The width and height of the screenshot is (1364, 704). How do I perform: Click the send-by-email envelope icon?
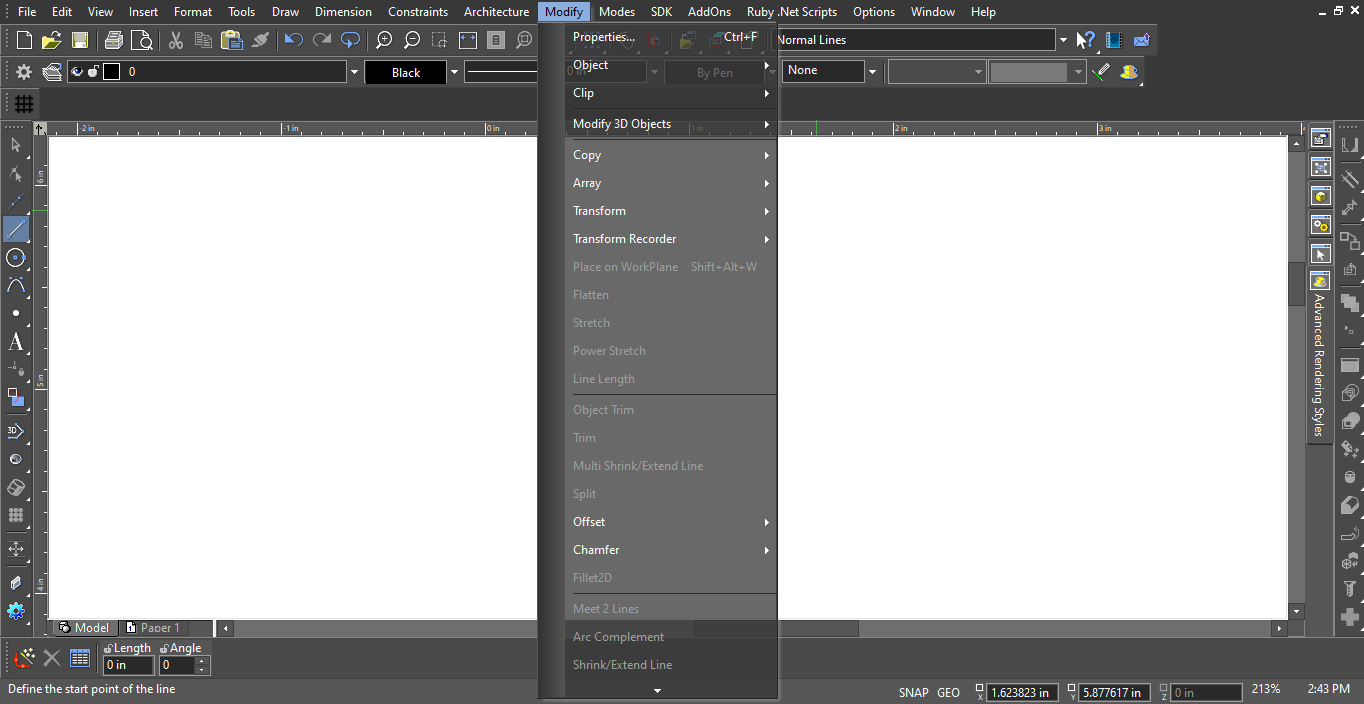click(1142, 40)
